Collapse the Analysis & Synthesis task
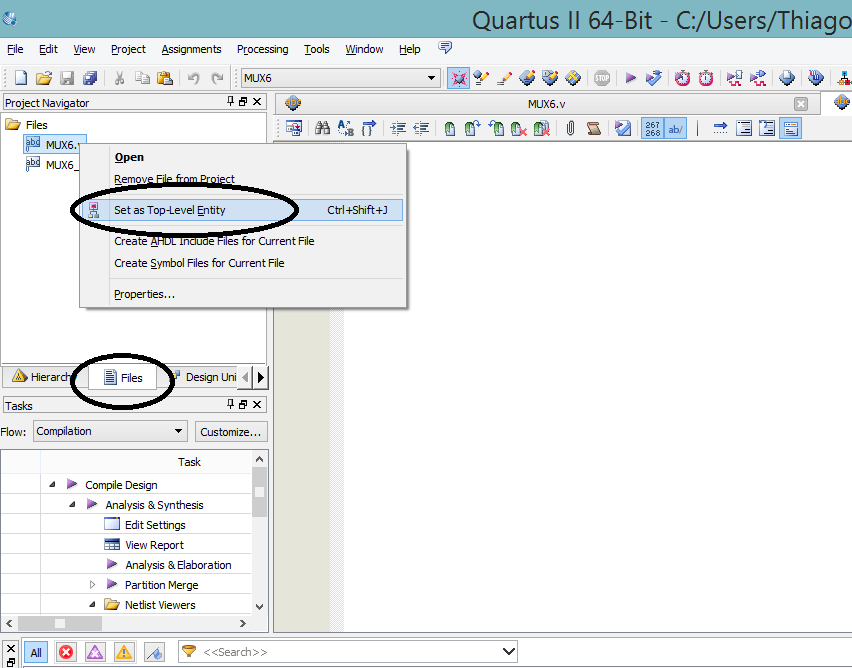Viewport: 852px width, 668px height. [72, 504]
